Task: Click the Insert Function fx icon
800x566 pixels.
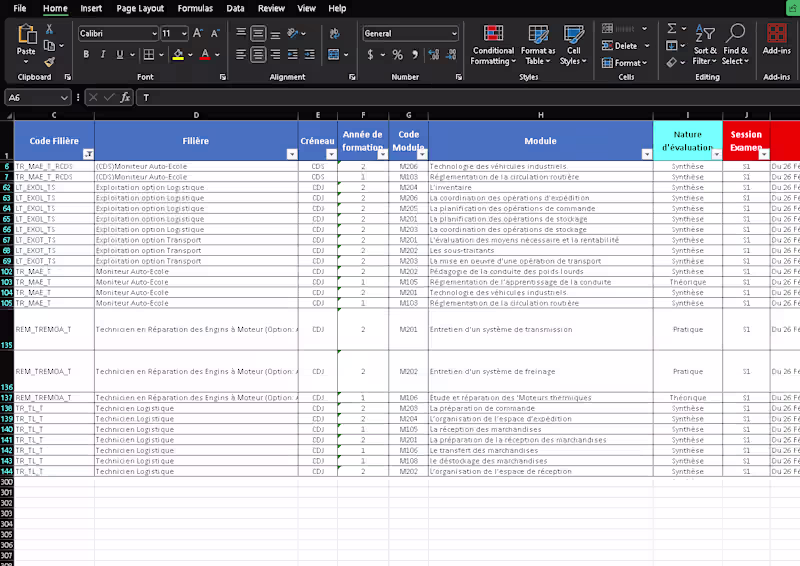Action: tap(125, 98)
